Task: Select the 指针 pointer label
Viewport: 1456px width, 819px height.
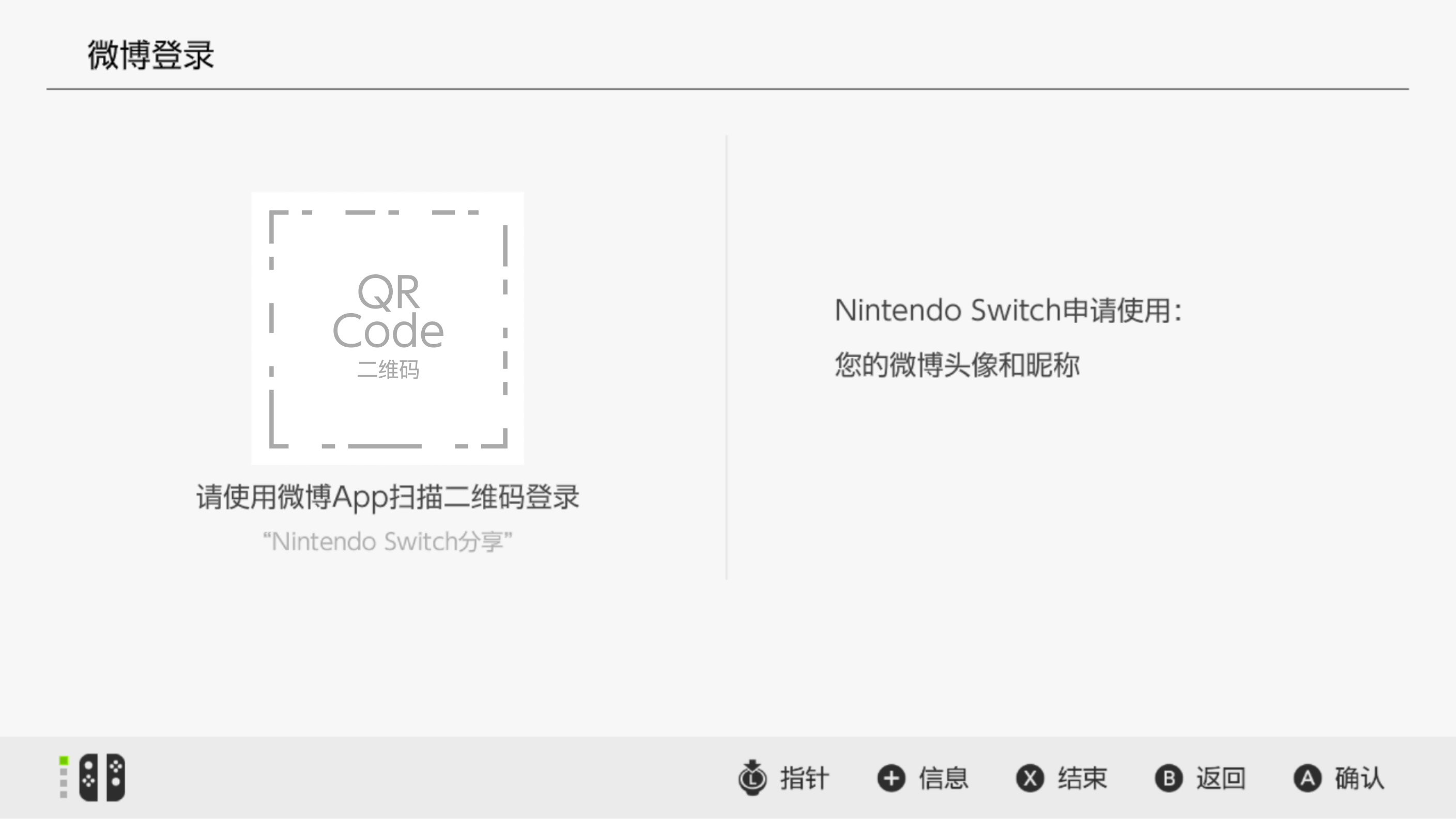Action: tap(804, 778)
